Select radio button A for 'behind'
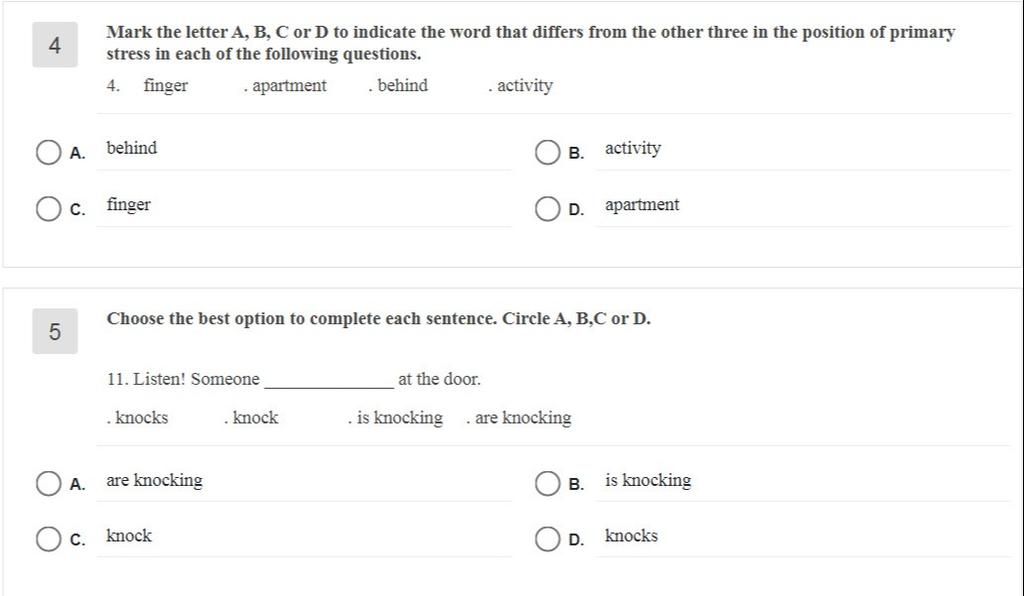Image resolution: width=1024 pixels, height=596 pixels. (48, 153)
